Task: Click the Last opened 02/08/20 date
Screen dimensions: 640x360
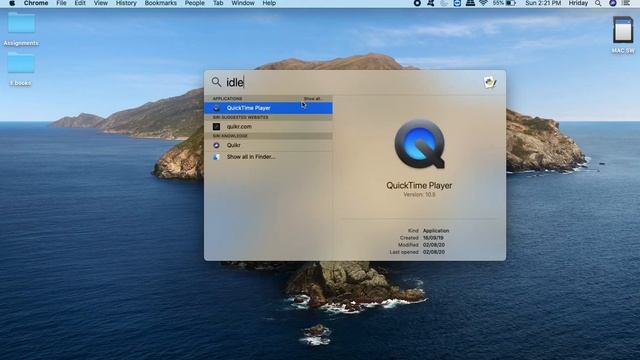Action: pyautogui.click(x=434, y=252)
